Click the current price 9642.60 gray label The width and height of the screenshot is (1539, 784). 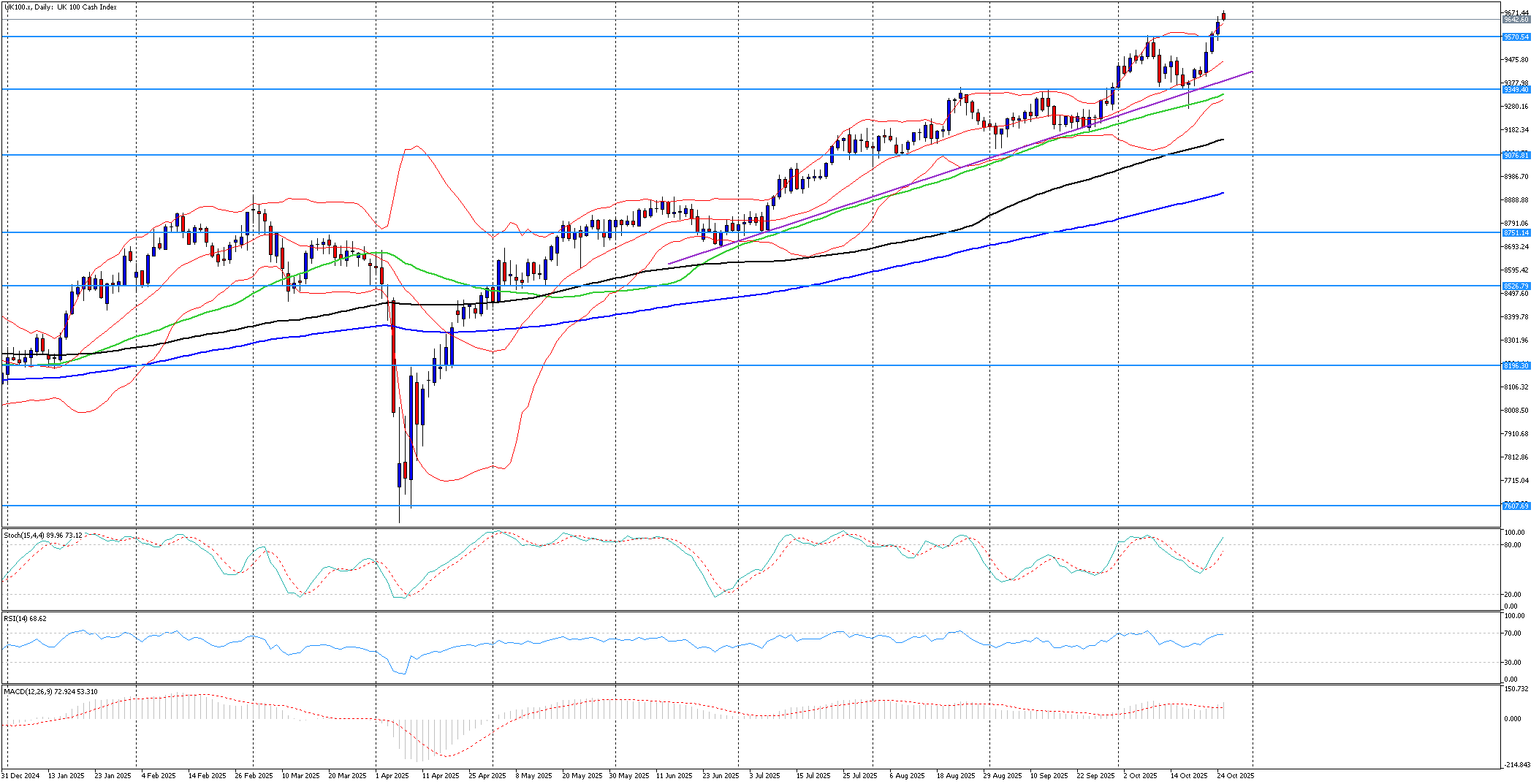click(x=1516, y=20)
